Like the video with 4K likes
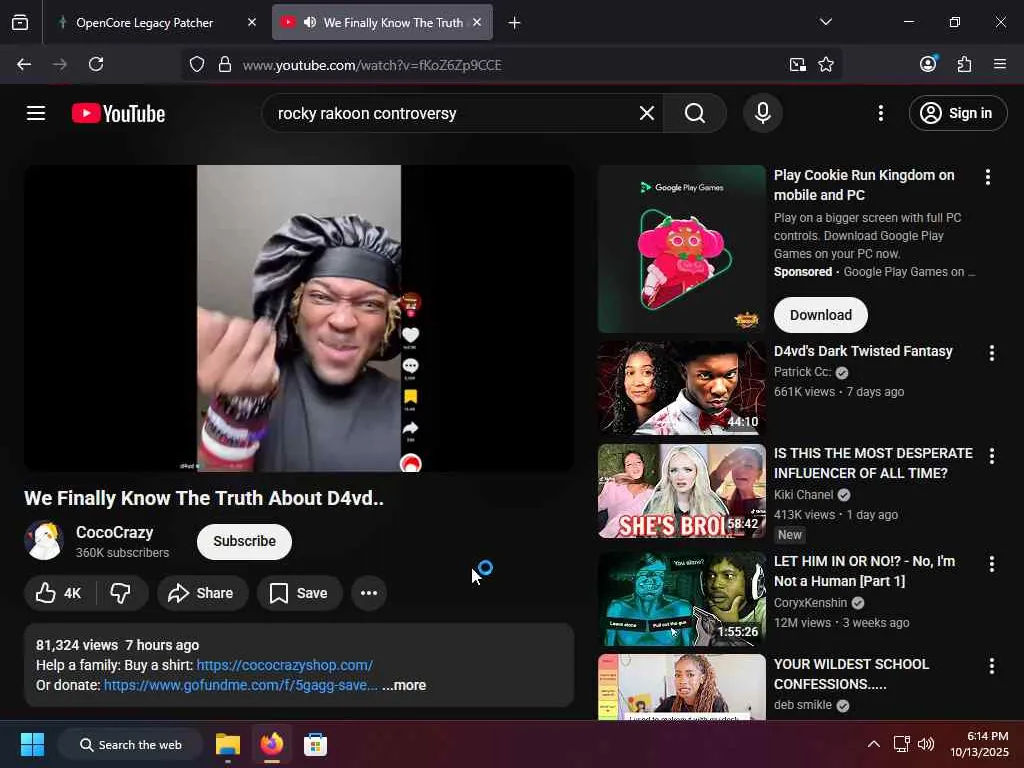This screenshot has height=768, width=1024. click(x=59, y=593)
